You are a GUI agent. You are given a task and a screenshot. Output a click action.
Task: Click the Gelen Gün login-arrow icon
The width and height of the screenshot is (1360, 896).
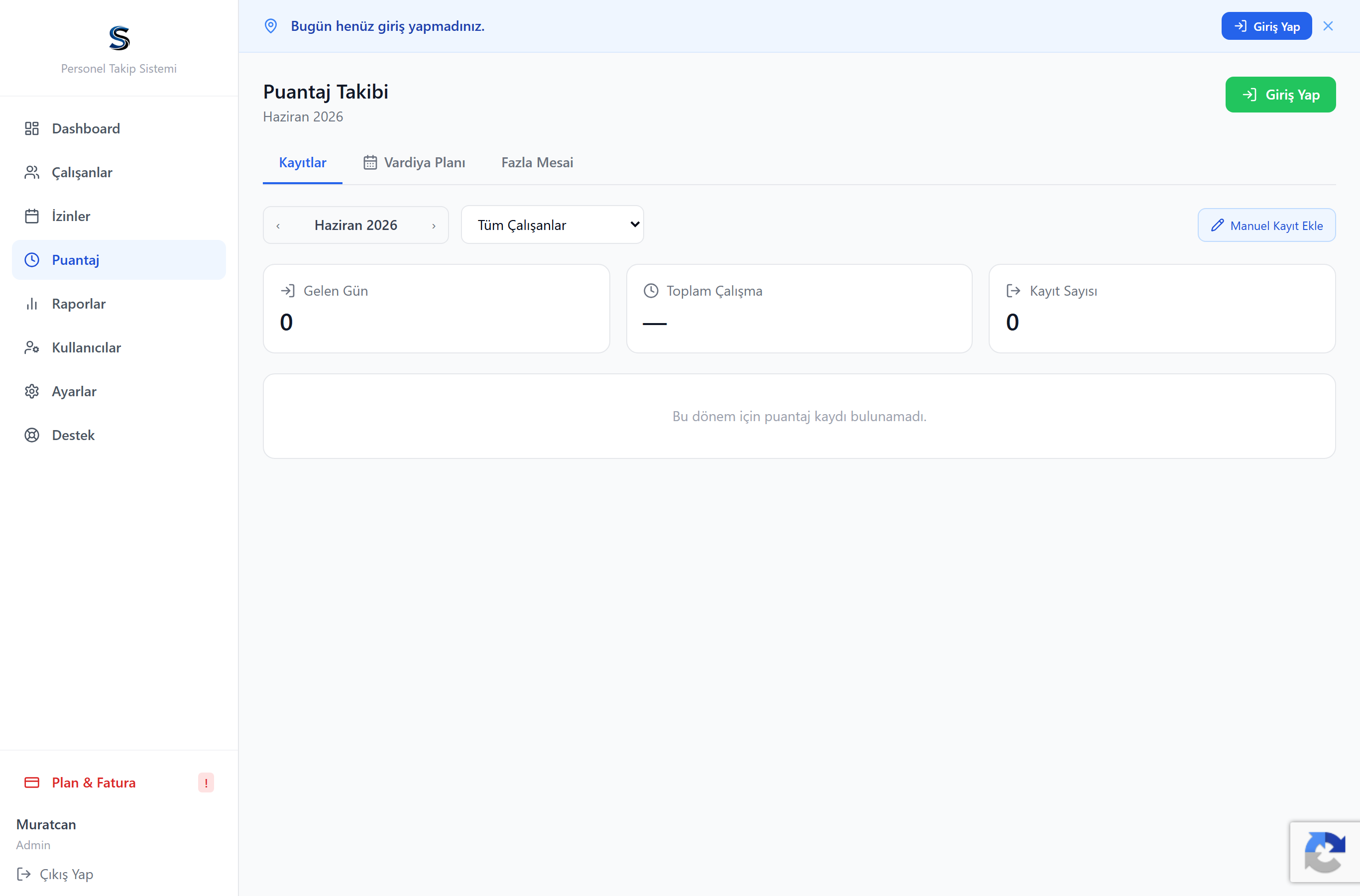pos(287,291)
